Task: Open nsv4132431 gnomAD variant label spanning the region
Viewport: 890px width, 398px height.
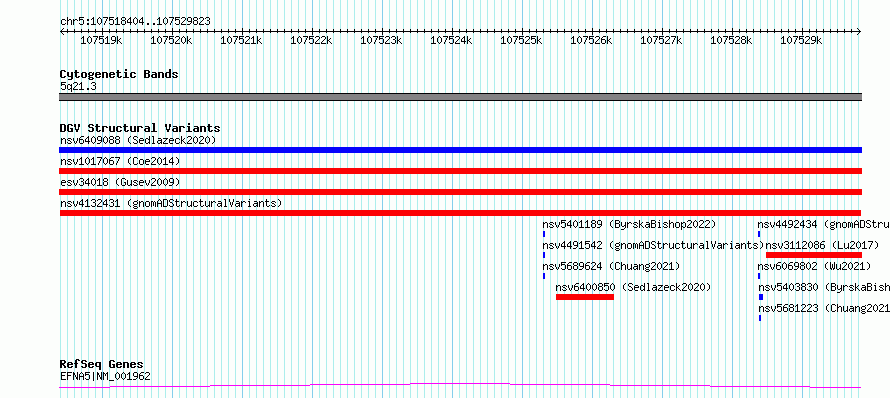Action: click(171, 203)
